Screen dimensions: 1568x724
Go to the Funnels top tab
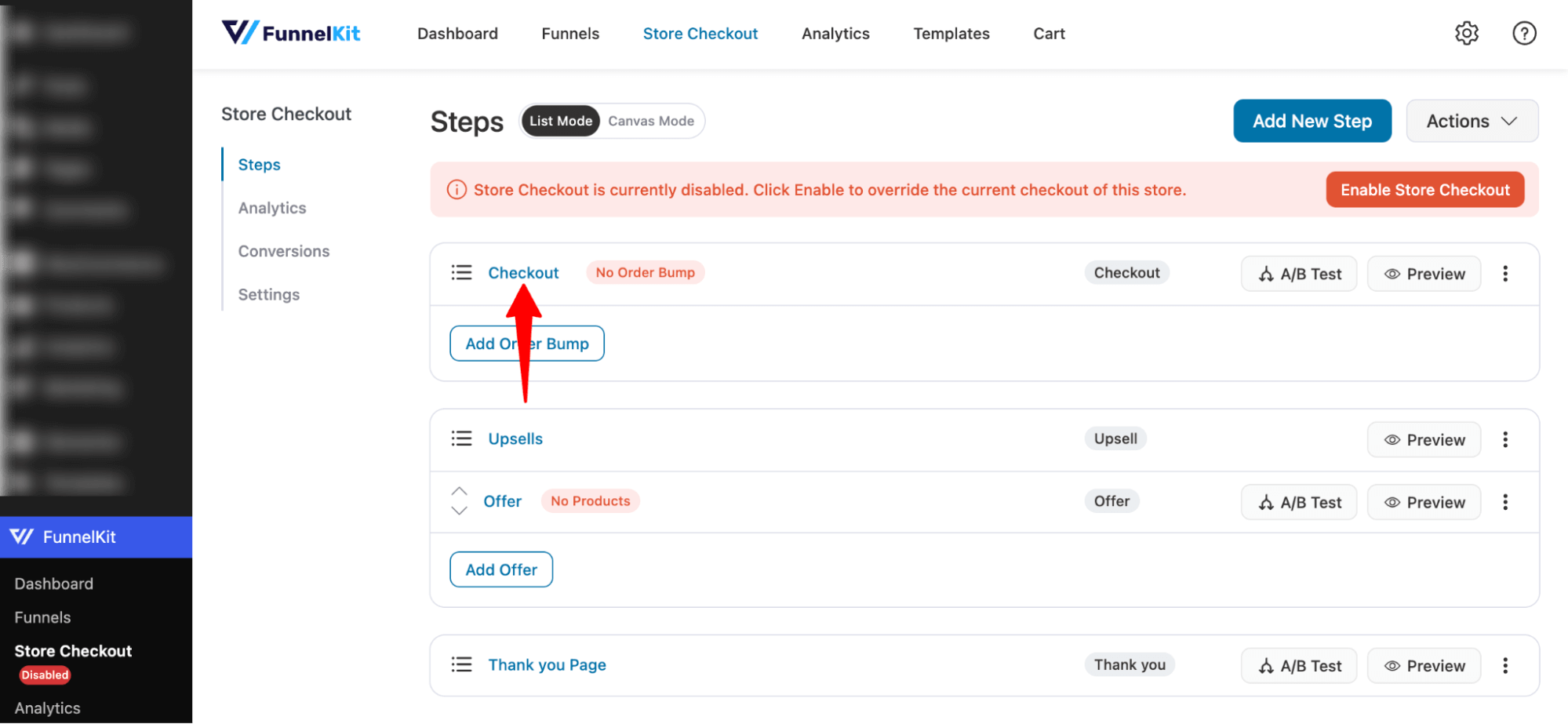click(x=570, y=34)
